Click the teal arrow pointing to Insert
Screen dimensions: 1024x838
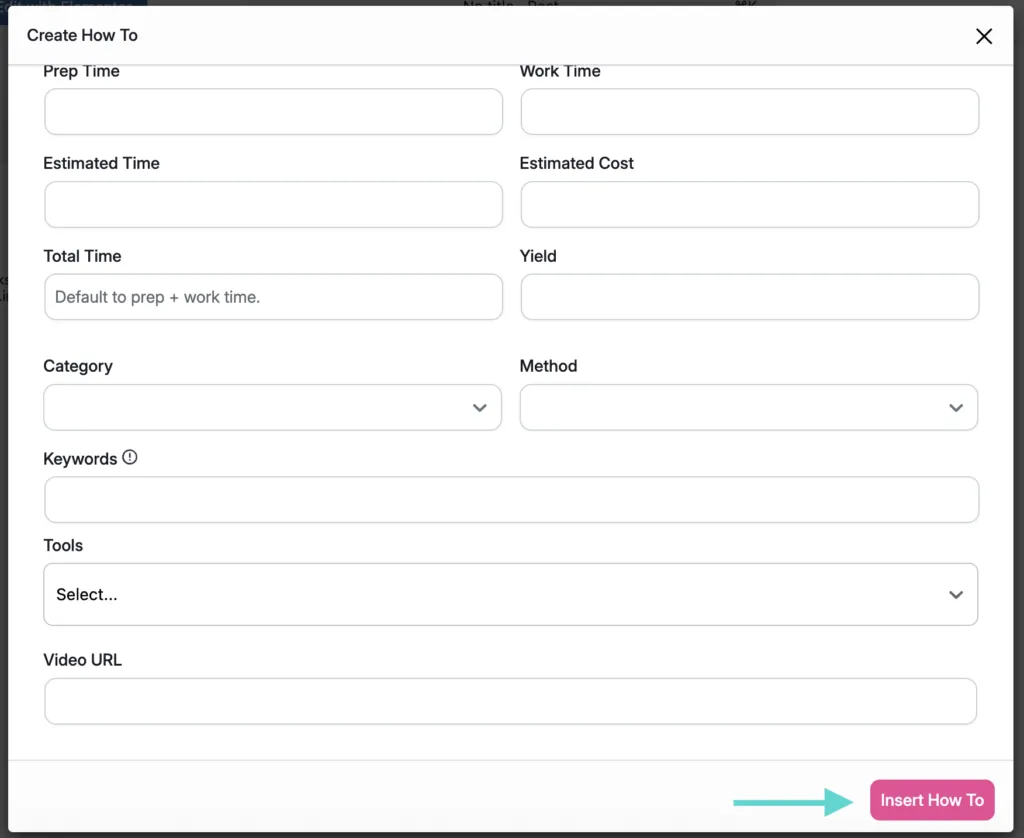coord(793,802)
